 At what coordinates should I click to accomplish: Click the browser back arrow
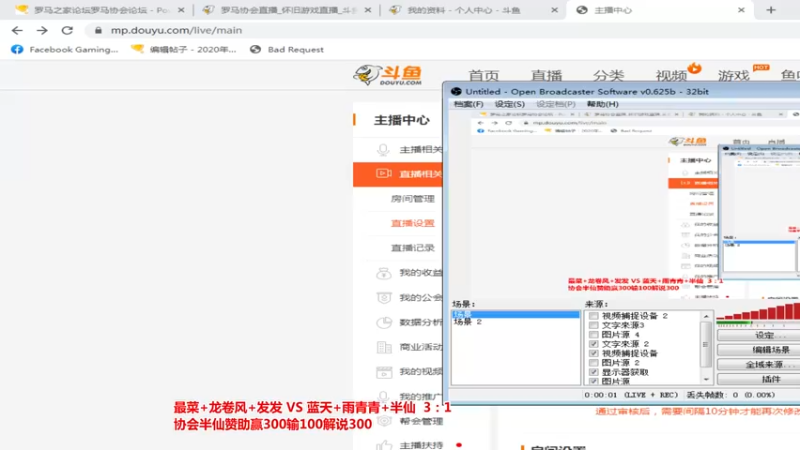[x=17, y=31]
